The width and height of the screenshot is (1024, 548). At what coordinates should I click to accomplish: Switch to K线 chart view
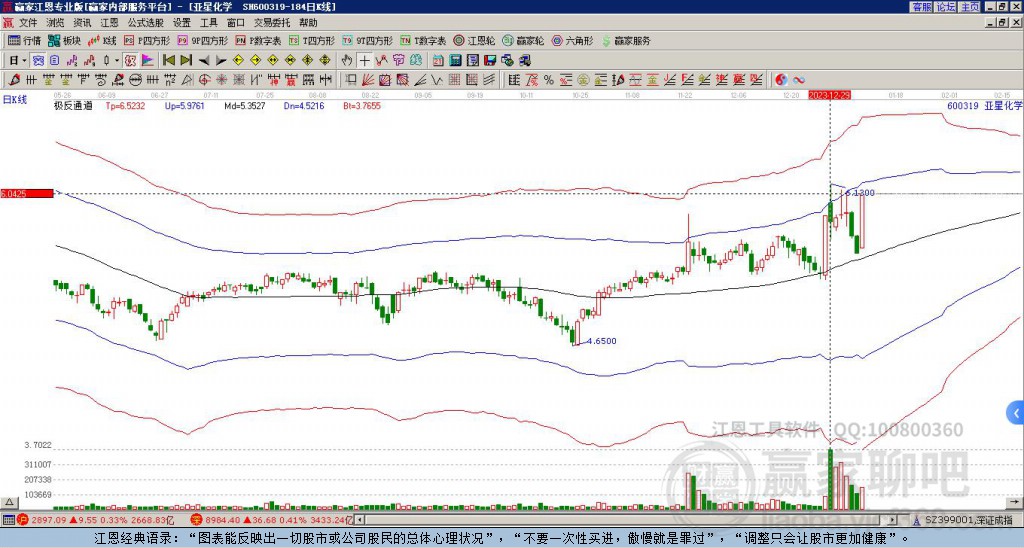102,40
